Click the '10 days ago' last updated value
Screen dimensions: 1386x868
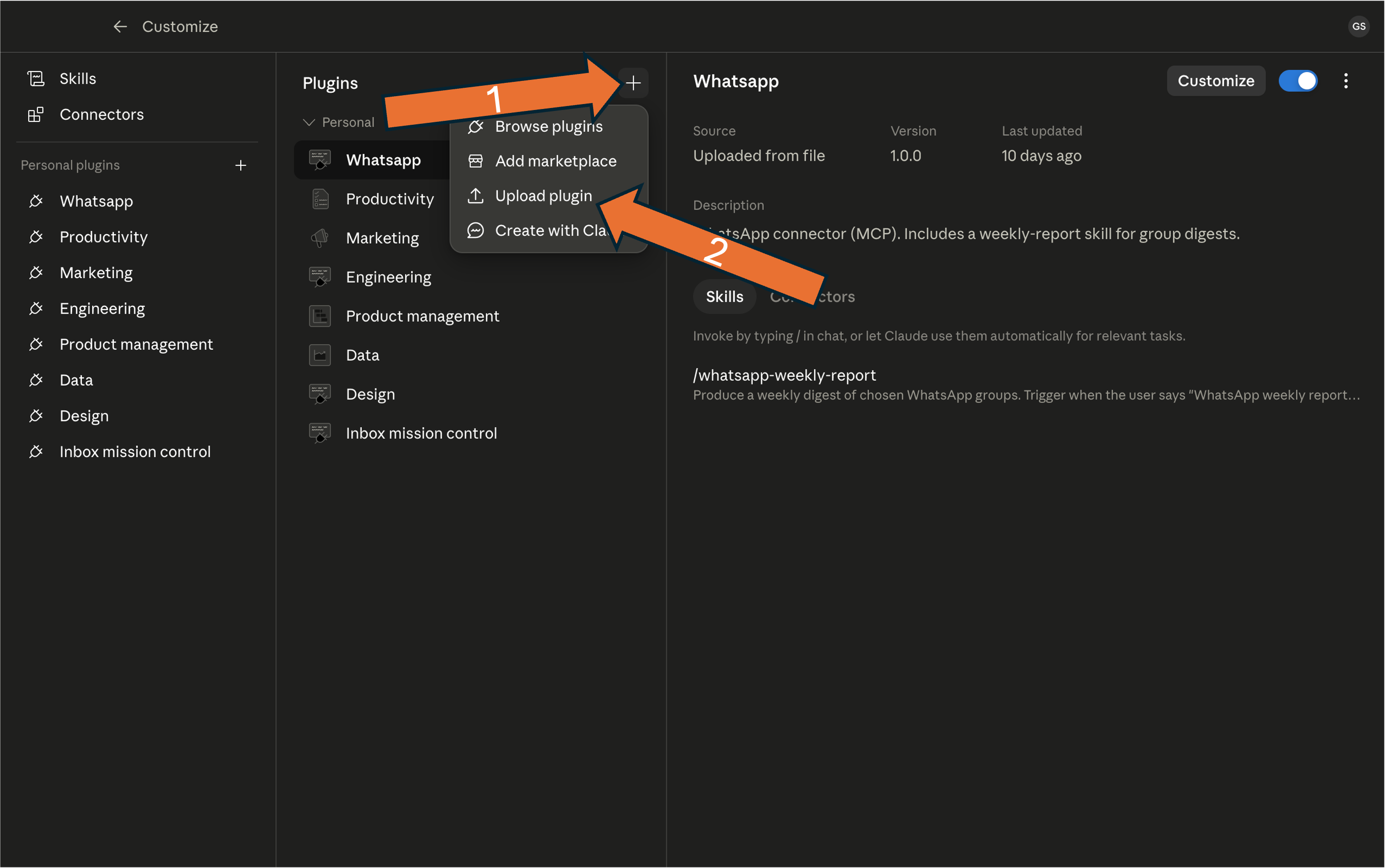tap(1041, 155)
